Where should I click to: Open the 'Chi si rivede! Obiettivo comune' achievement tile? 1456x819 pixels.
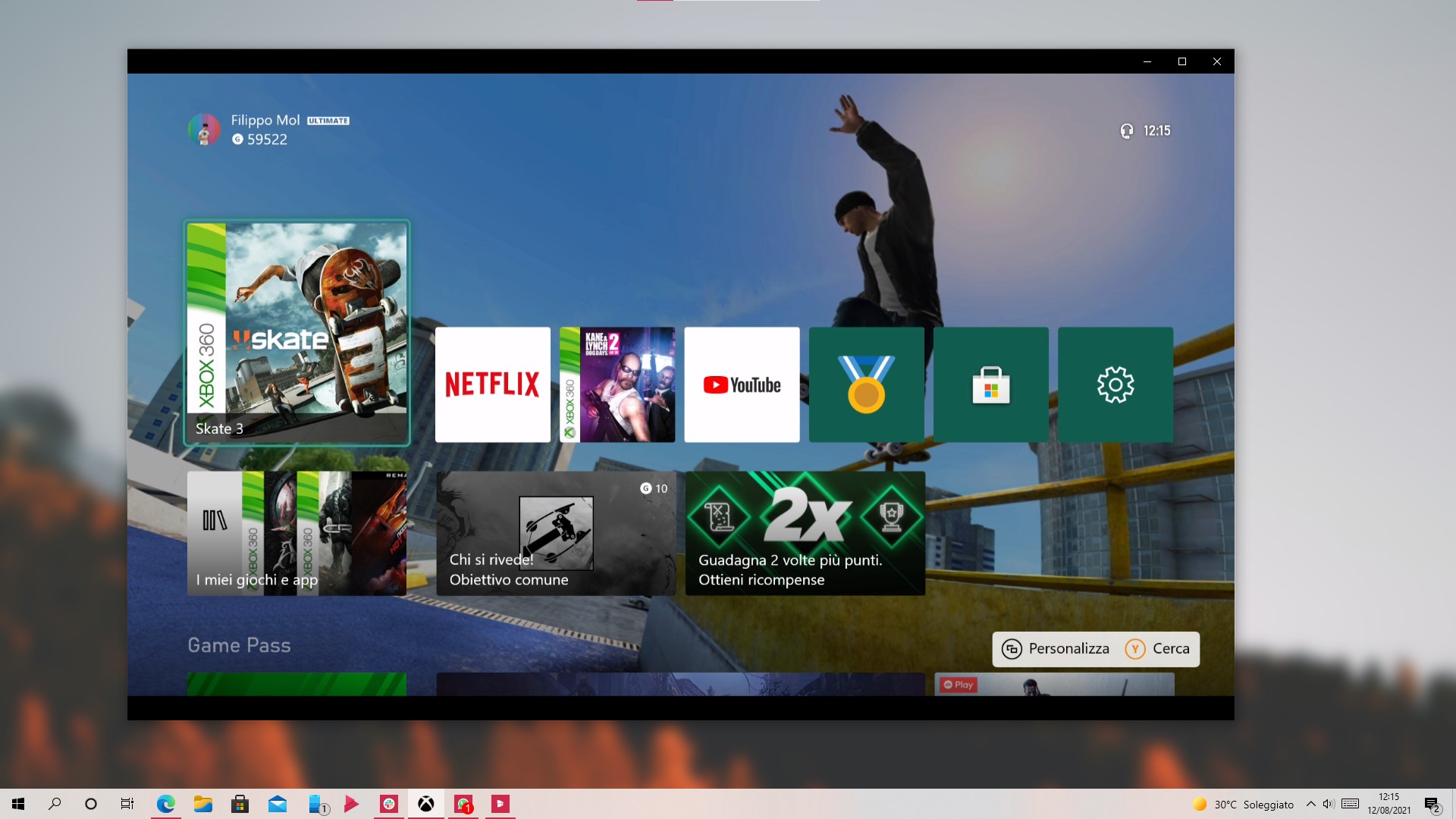pyautogui.click(x=556, y=533)
